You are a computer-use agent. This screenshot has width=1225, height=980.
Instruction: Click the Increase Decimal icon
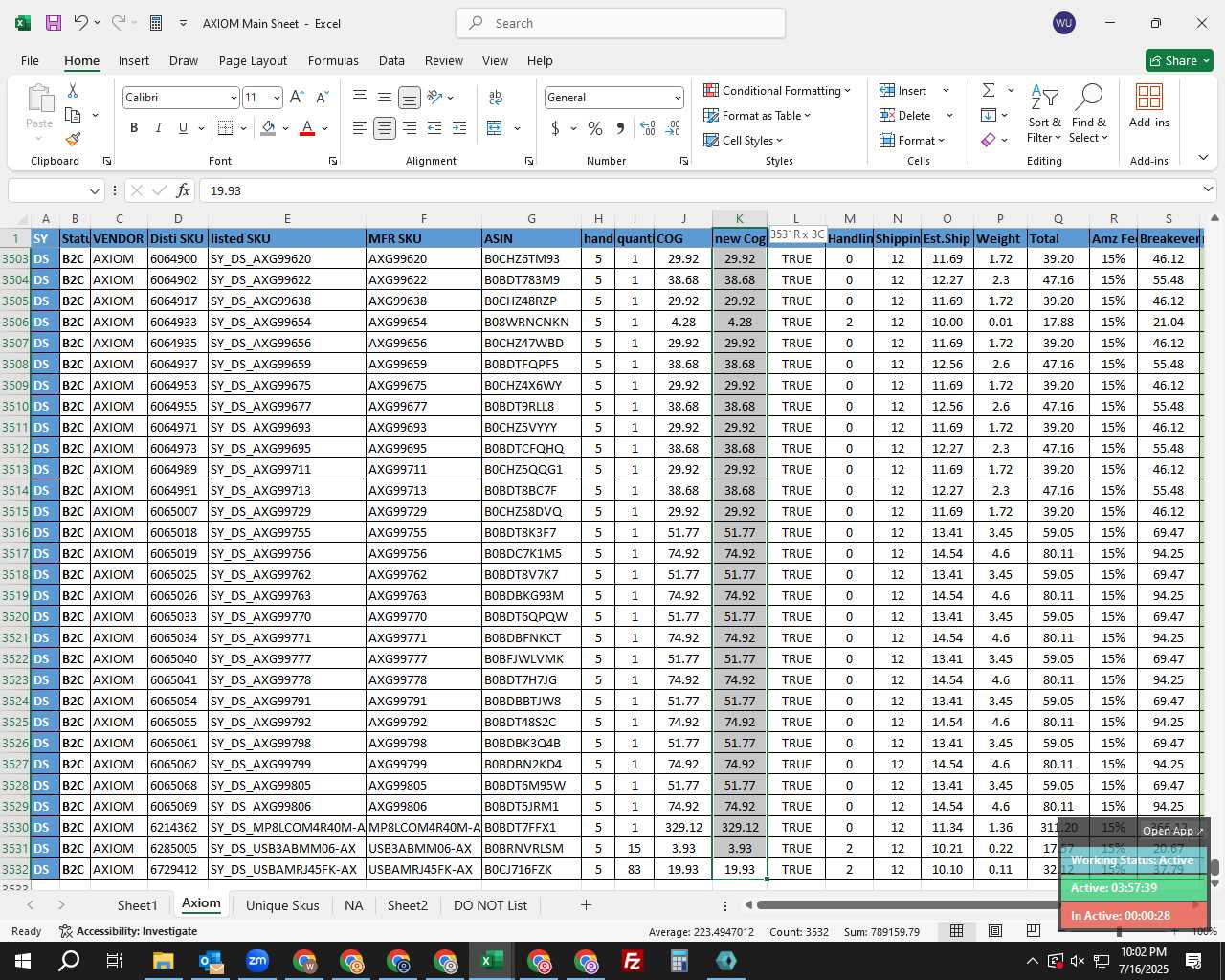648,128
